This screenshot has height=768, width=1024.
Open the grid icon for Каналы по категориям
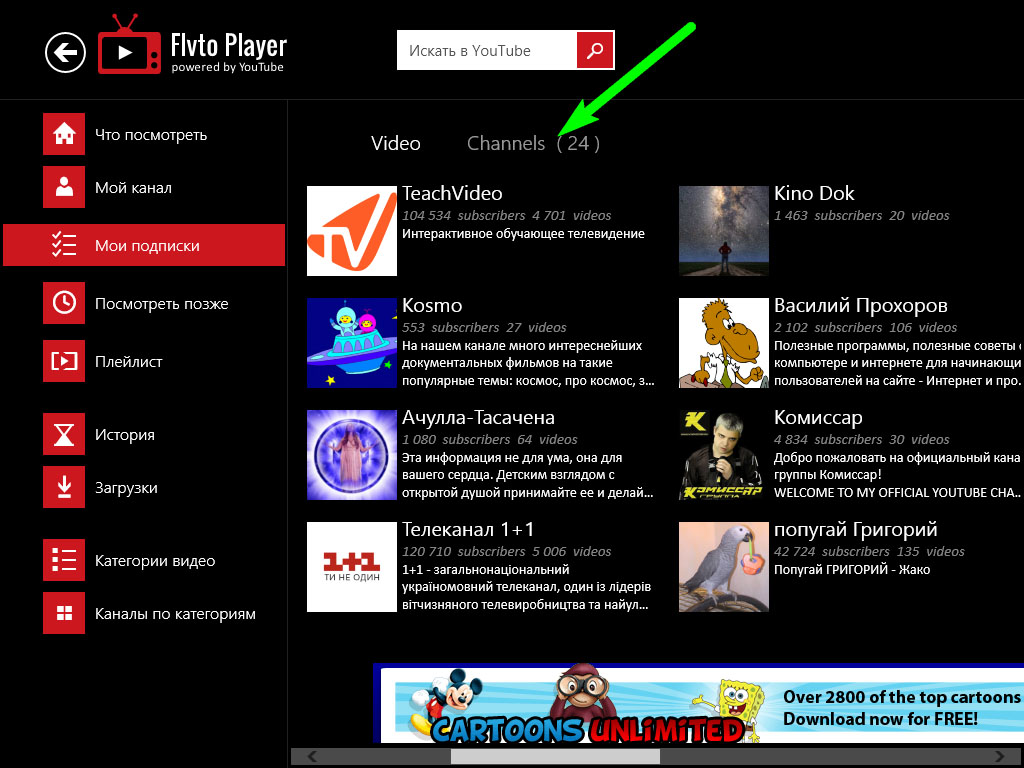64,613
